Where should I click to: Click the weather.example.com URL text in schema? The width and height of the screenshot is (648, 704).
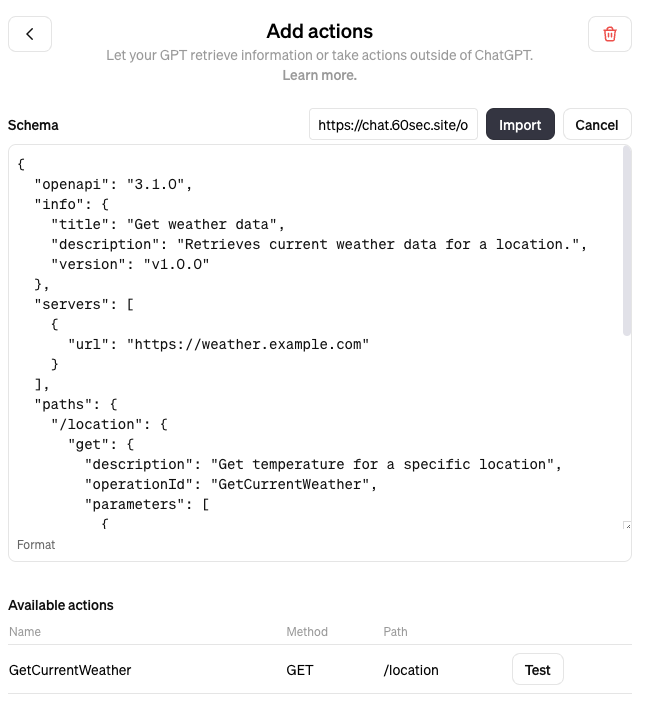247,344
